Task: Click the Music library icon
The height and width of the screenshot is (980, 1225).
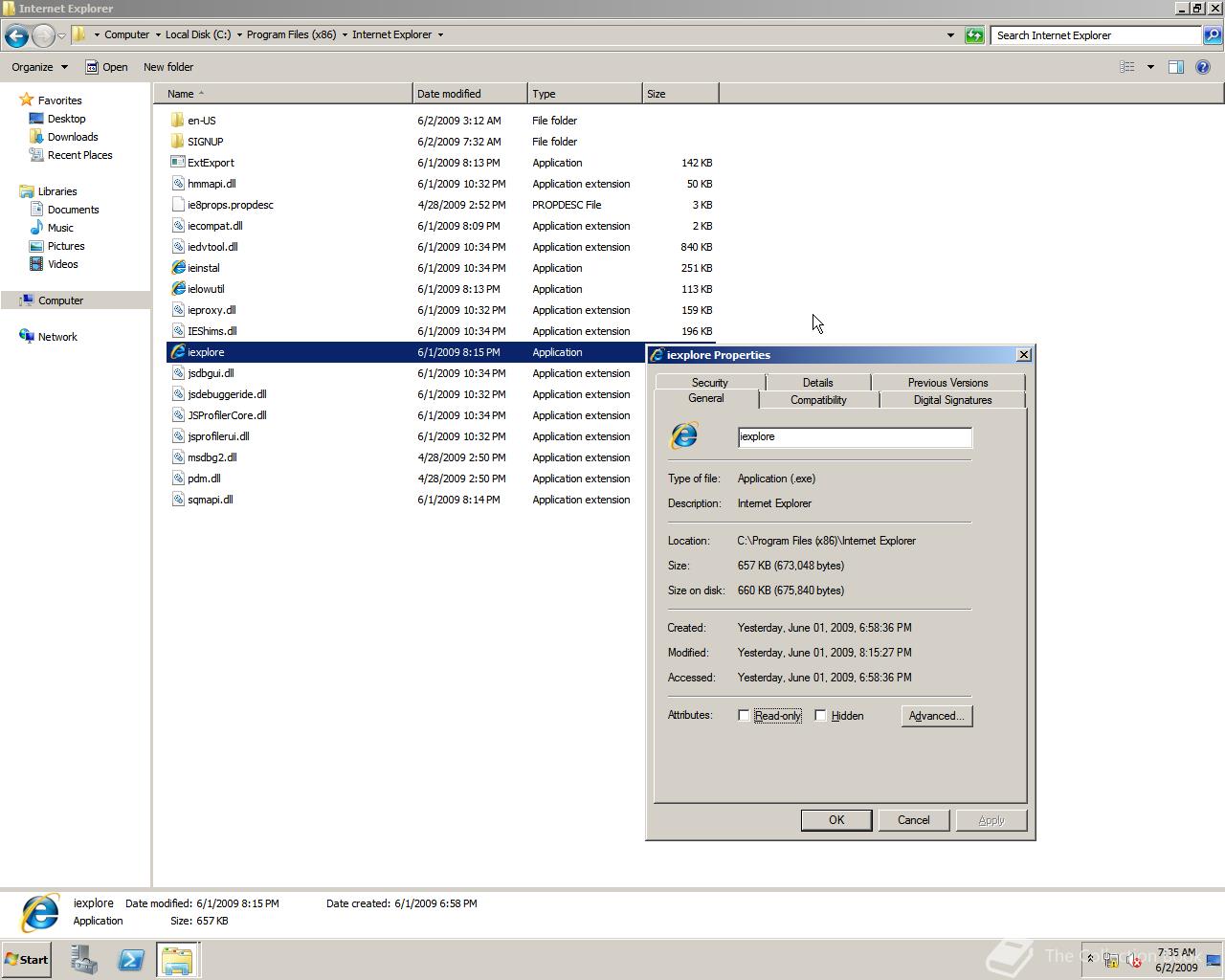Action: coord(36,228)
